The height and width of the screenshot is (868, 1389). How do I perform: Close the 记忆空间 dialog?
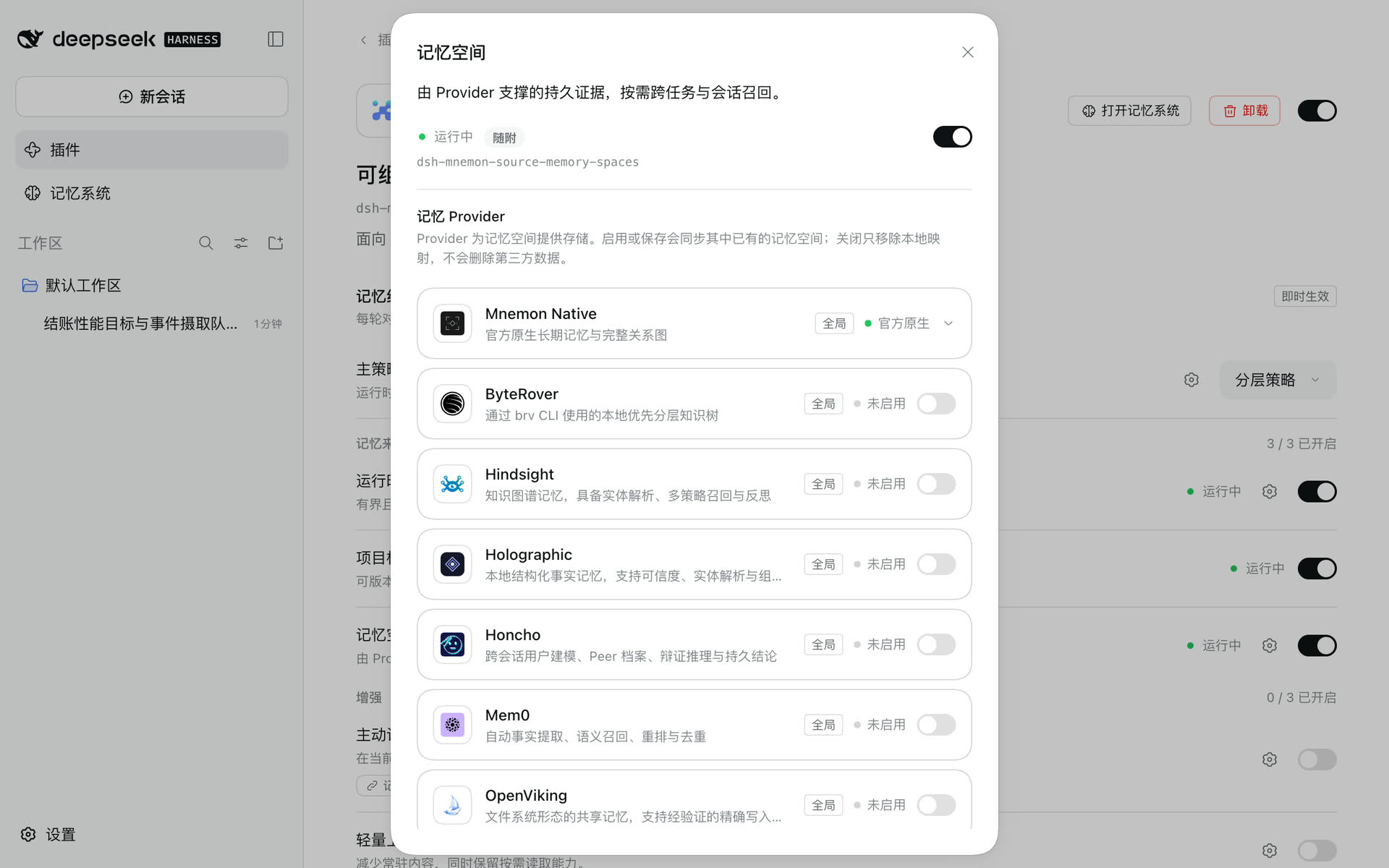pyautogui.click(x=968, y=52)
